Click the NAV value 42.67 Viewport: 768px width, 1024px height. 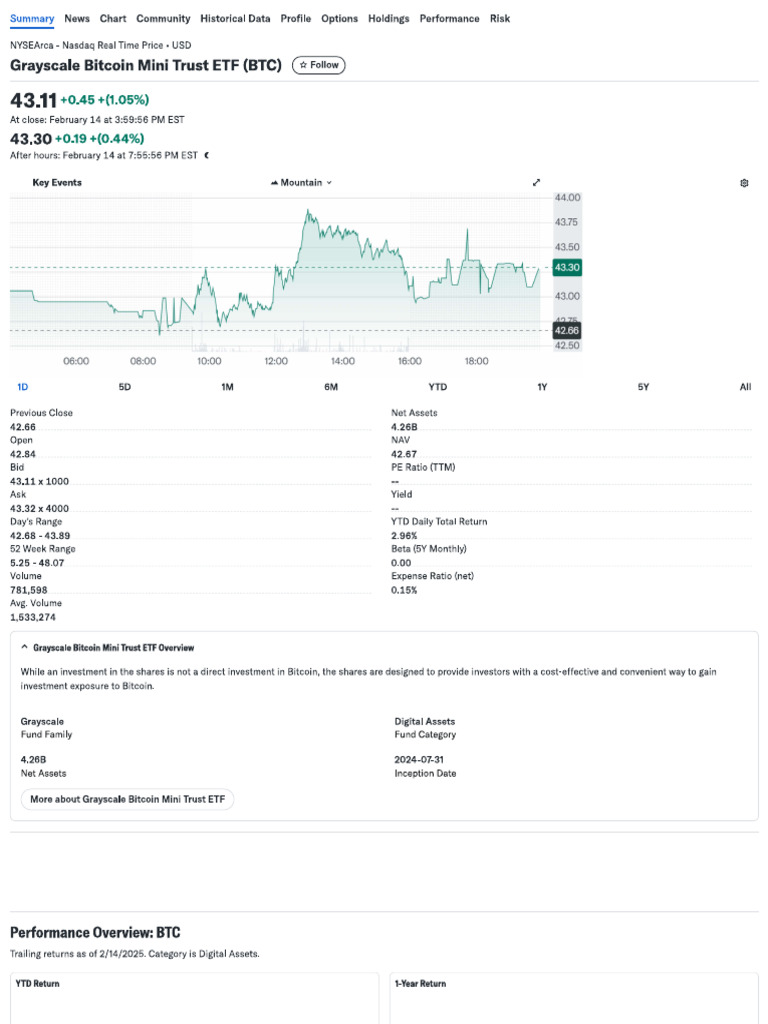[x=404, y=455]
